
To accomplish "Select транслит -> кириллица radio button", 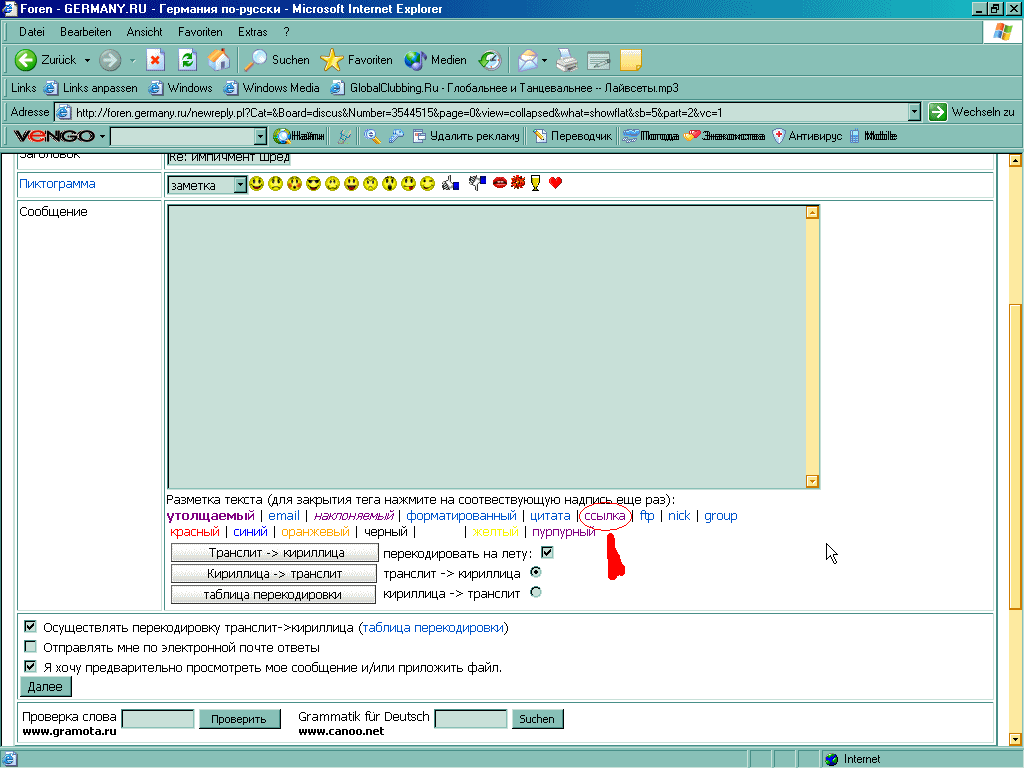I will 536,572.
